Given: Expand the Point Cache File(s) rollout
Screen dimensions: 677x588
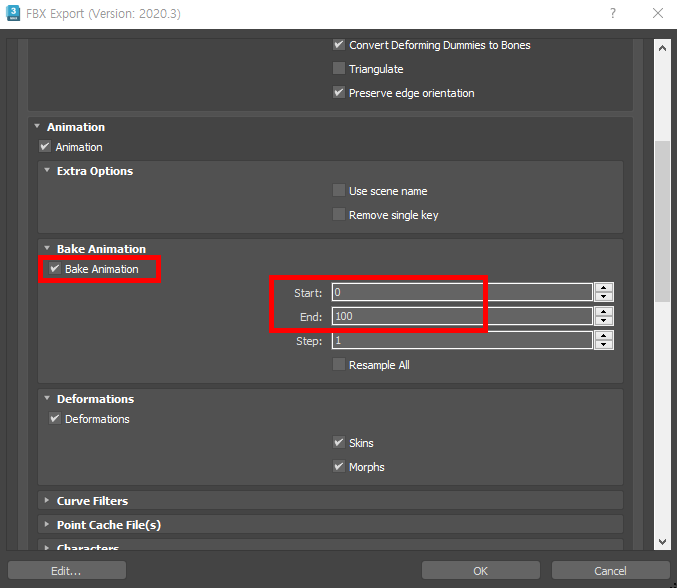Looking at the screenshot, I should 47,525.
